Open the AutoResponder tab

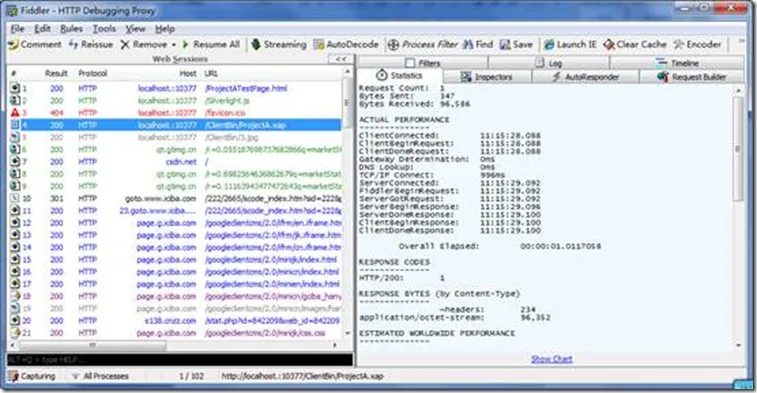586,77
